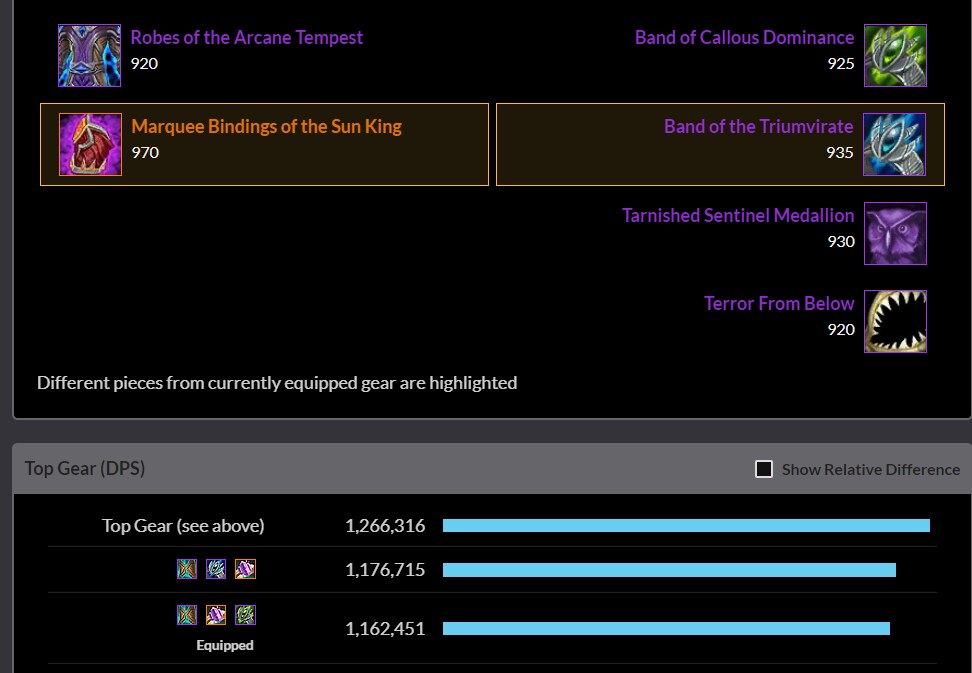Screen dimensions: 972x673
Task: Enable the Show Relative Difference checkbox
Action: pos(764,469)
